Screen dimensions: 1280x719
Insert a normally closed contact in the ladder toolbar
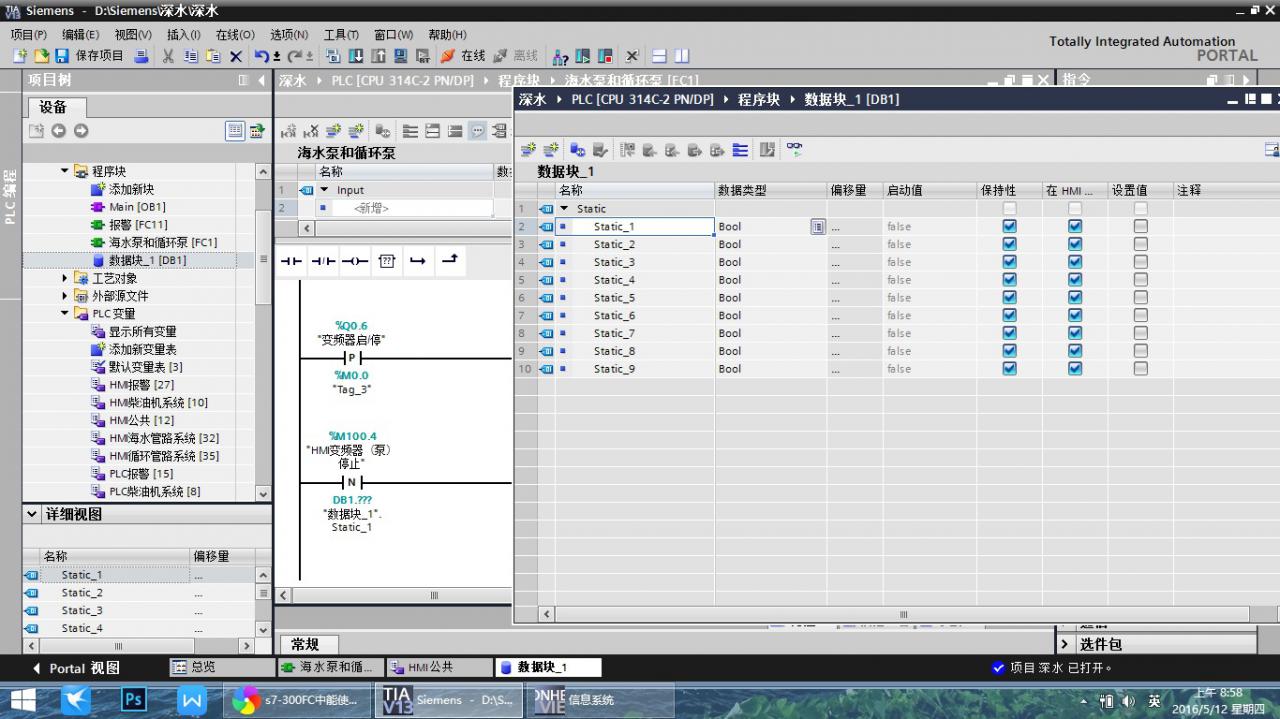(x=323, y=261)
